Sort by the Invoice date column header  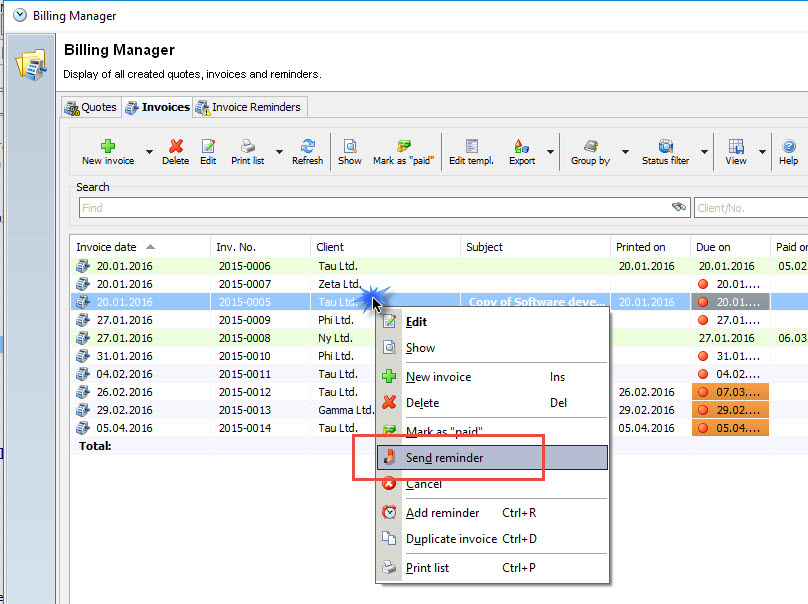pos(107,247)
